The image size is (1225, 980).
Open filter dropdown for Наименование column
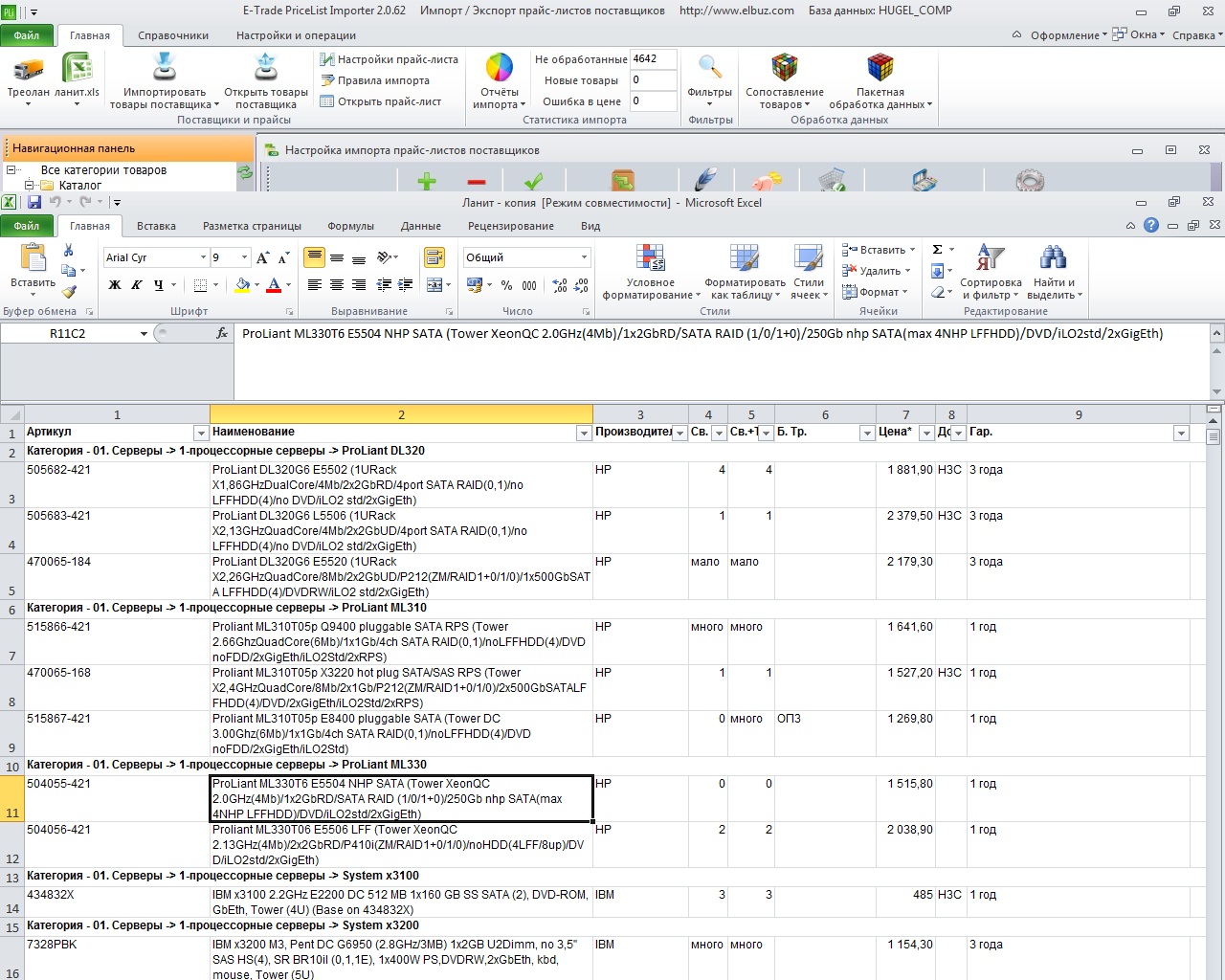(583, 434)
